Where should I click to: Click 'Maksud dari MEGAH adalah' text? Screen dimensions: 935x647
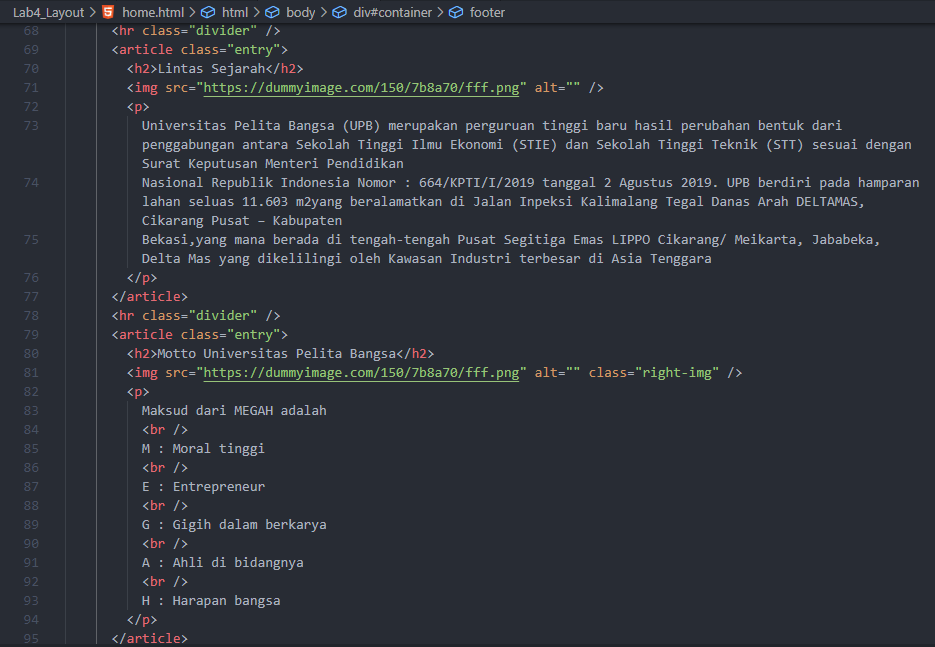234,411
